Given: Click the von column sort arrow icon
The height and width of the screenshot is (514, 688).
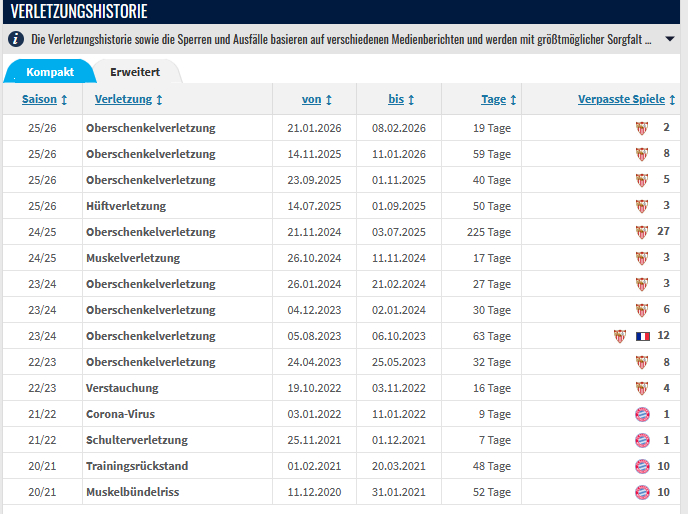Looking at the screenshot, I should click(329, 100).
